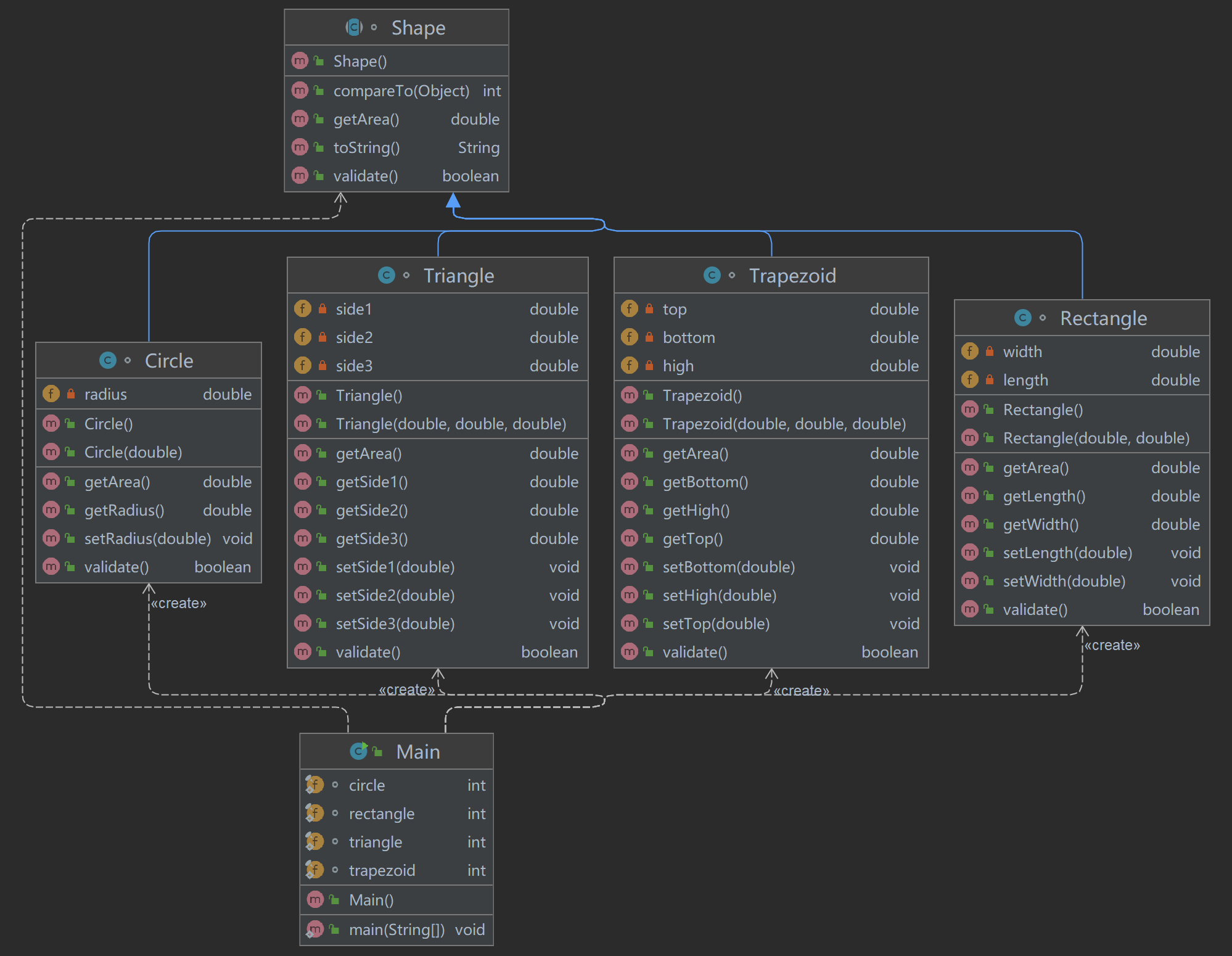Image resolution: width=1232 pixels, height=956 pixels.
Task: Select the setRadius(double) method row
Action: click(148, 538)
